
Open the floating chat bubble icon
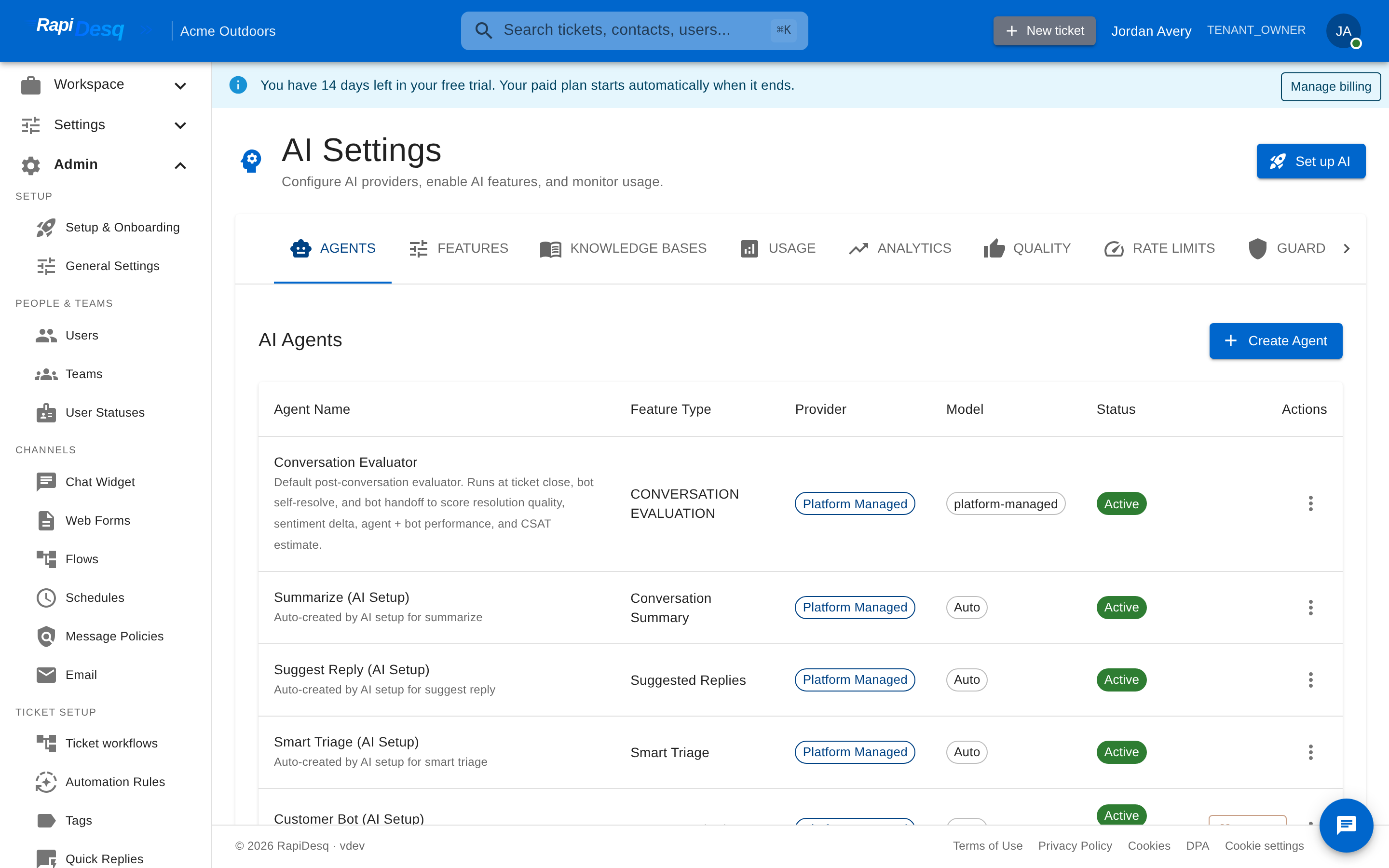(x=1346, y=825)
